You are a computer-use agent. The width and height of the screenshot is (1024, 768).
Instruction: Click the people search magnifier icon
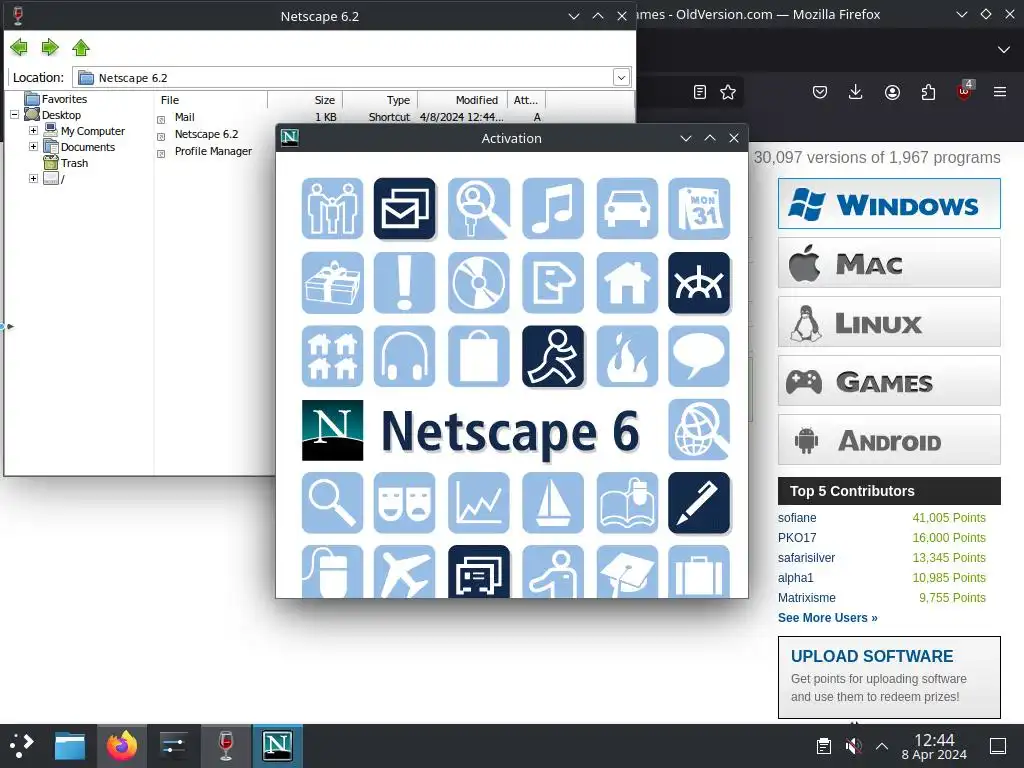coord(479,209)
